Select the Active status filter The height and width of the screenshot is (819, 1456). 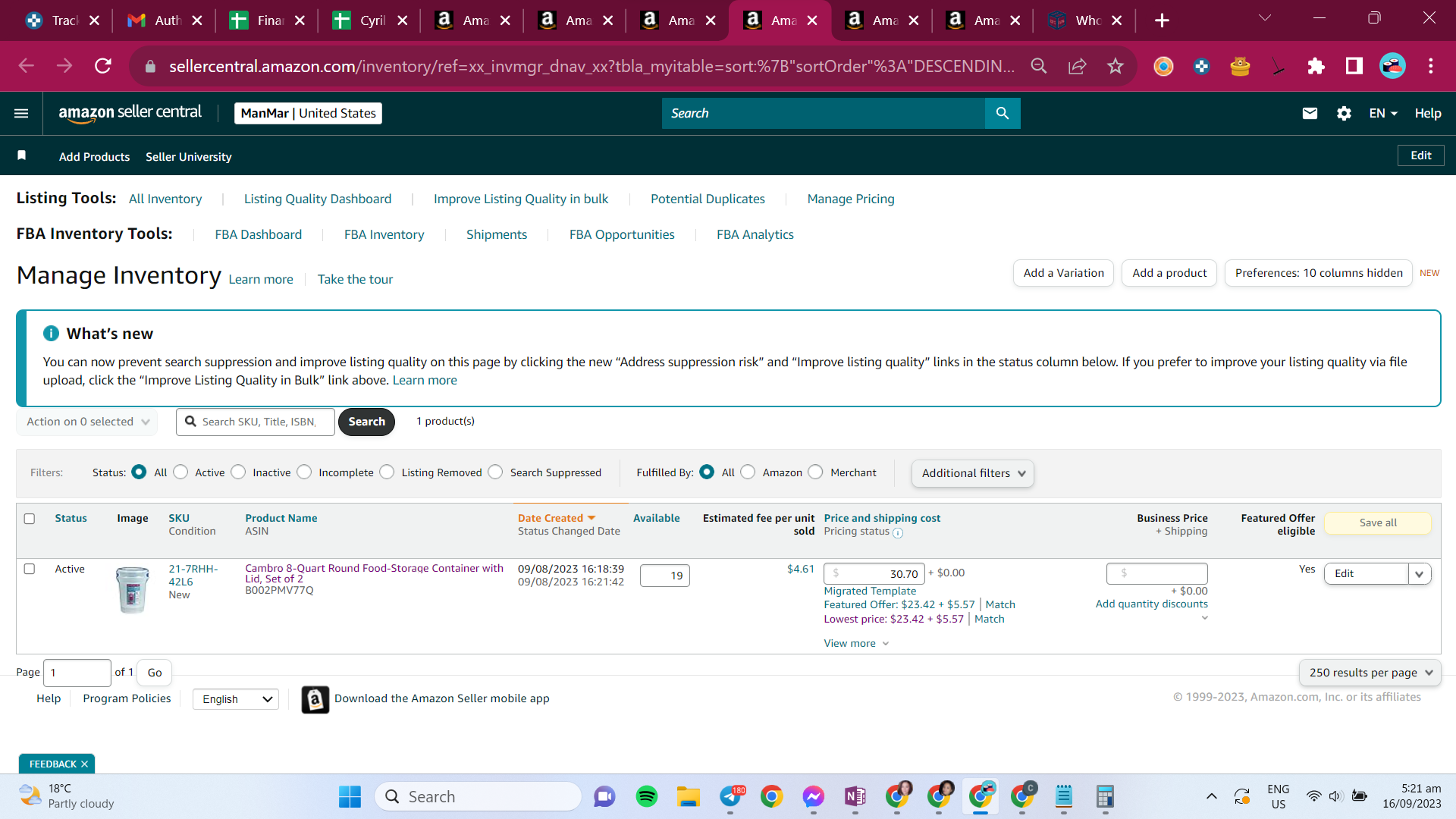180,472
